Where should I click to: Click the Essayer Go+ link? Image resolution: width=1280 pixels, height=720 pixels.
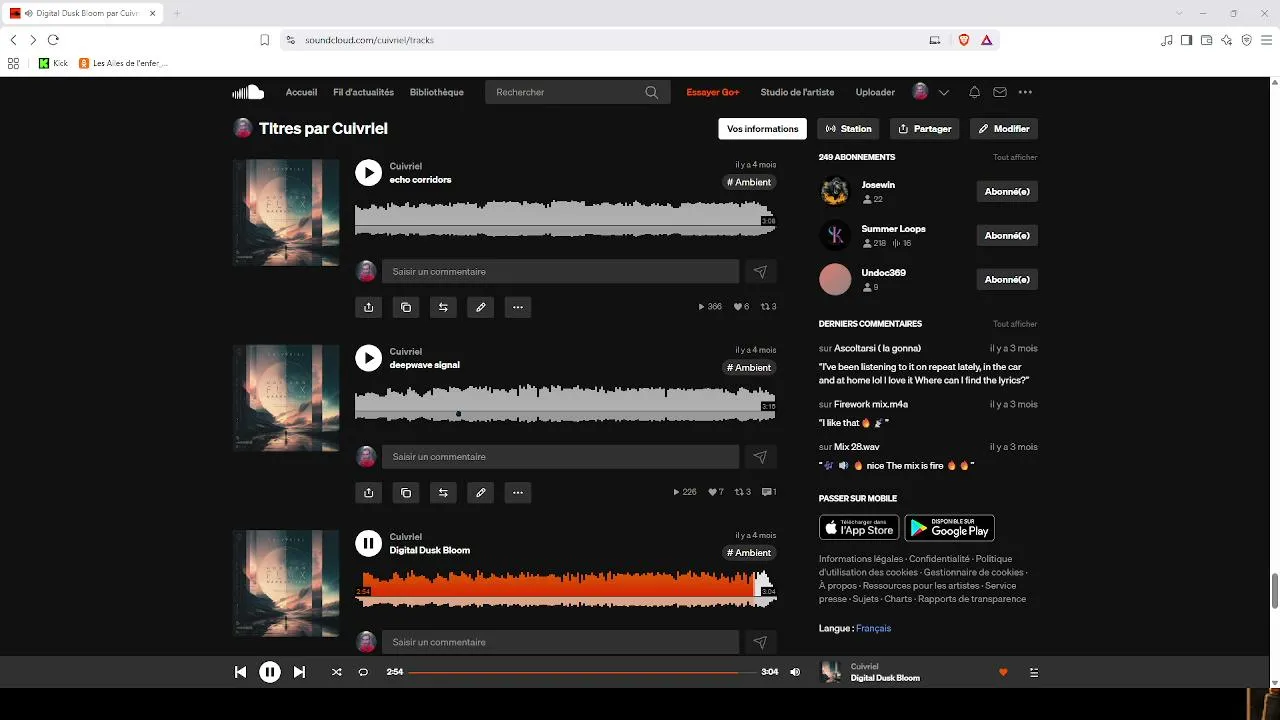click(713, 92)
